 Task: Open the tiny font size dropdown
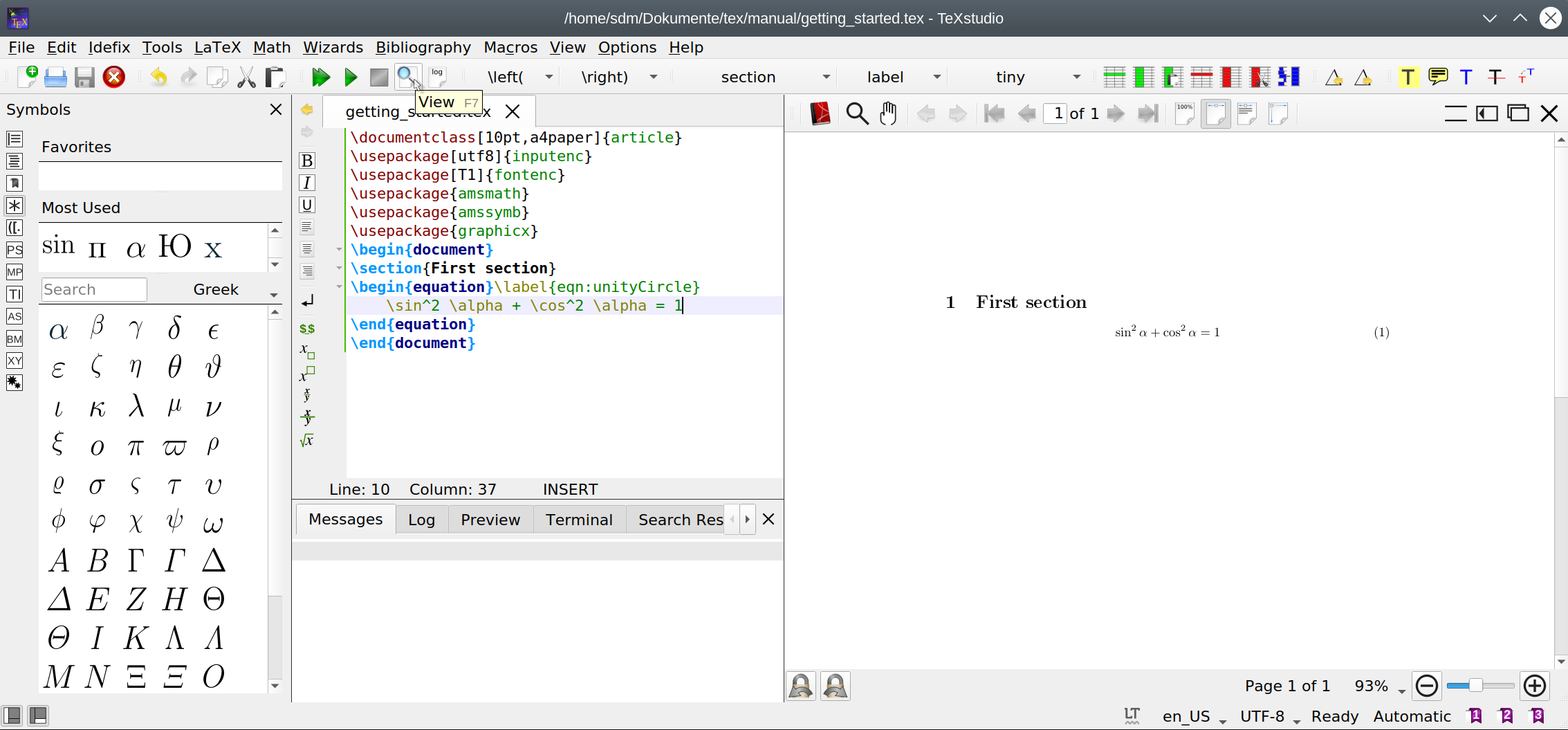[1076, 77]
